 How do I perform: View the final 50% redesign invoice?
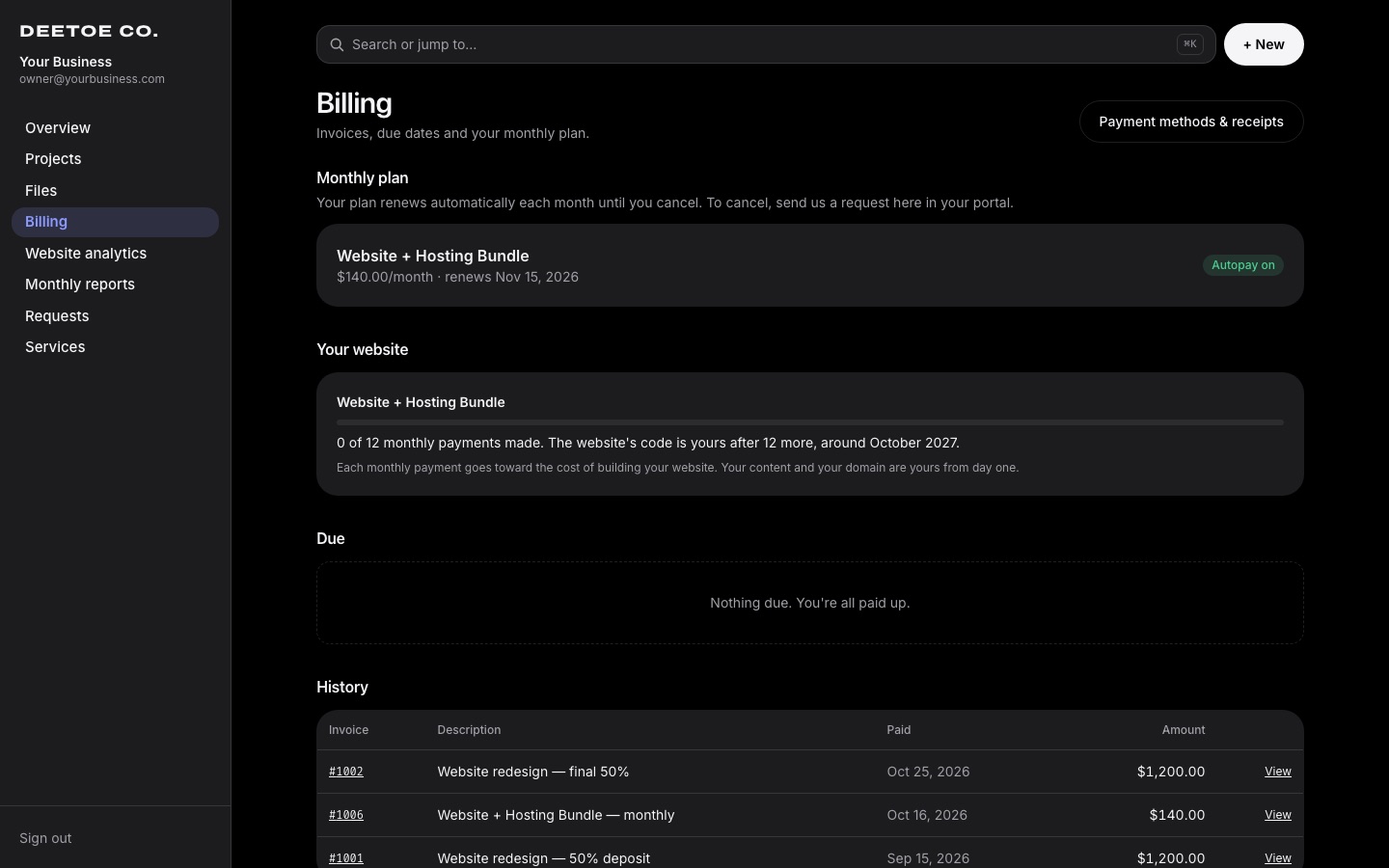pyautogui.click(x=1278, y=772)
